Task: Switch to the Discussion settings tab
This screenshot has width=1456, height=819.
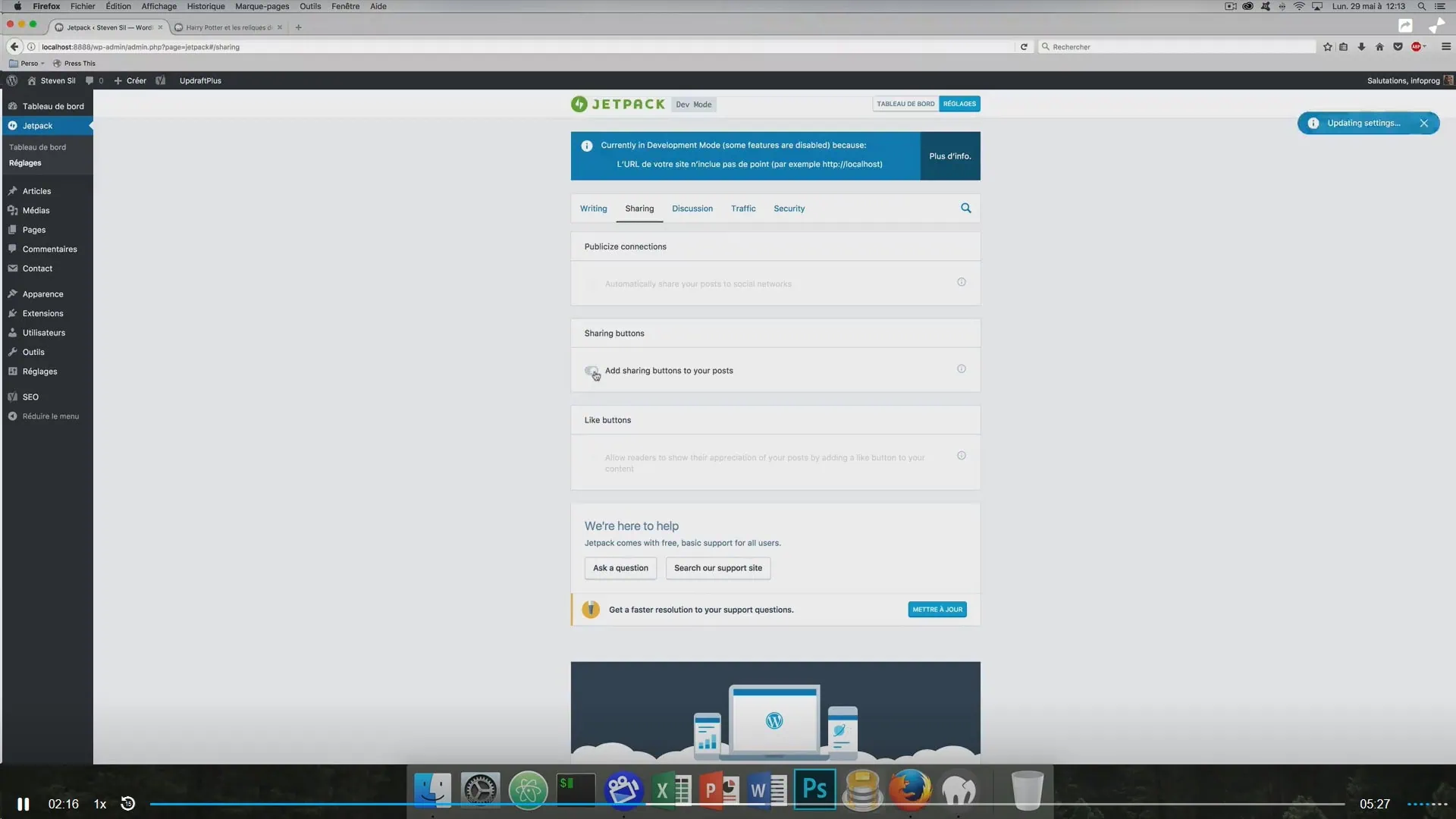Action: coord(692,209)
